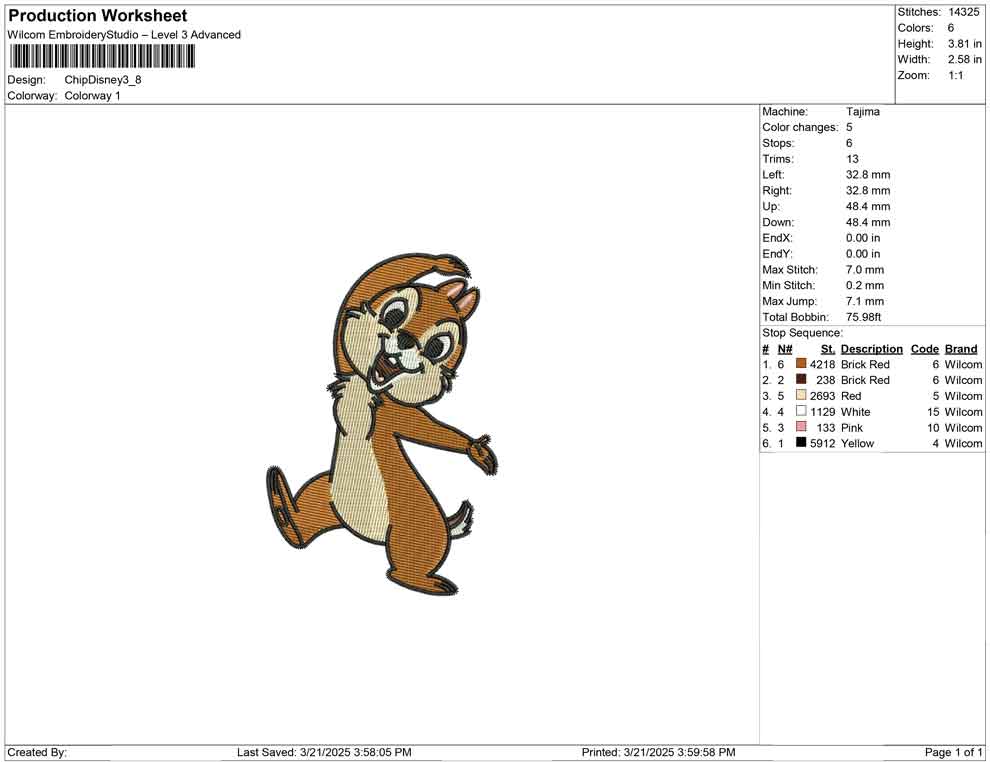Click the barcode under the header
The width and height of the screenshot is (990, 762).
coord(101,57)
